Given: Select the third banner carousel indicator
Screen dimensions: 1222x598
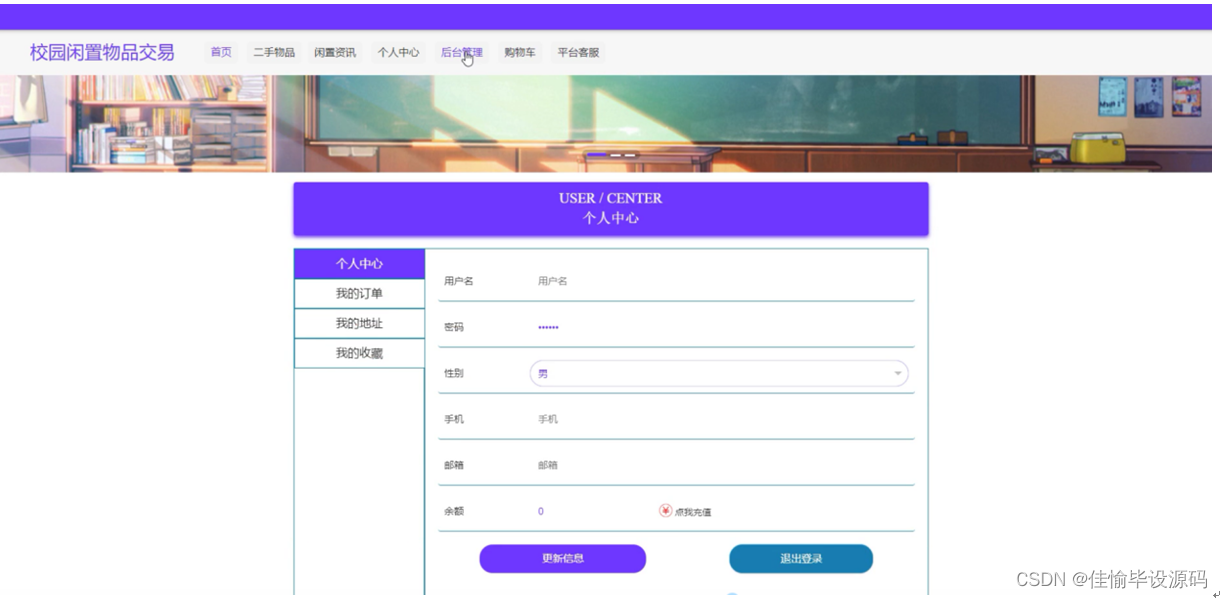Looking at the screenshot, I should click(x=630, y=155).
